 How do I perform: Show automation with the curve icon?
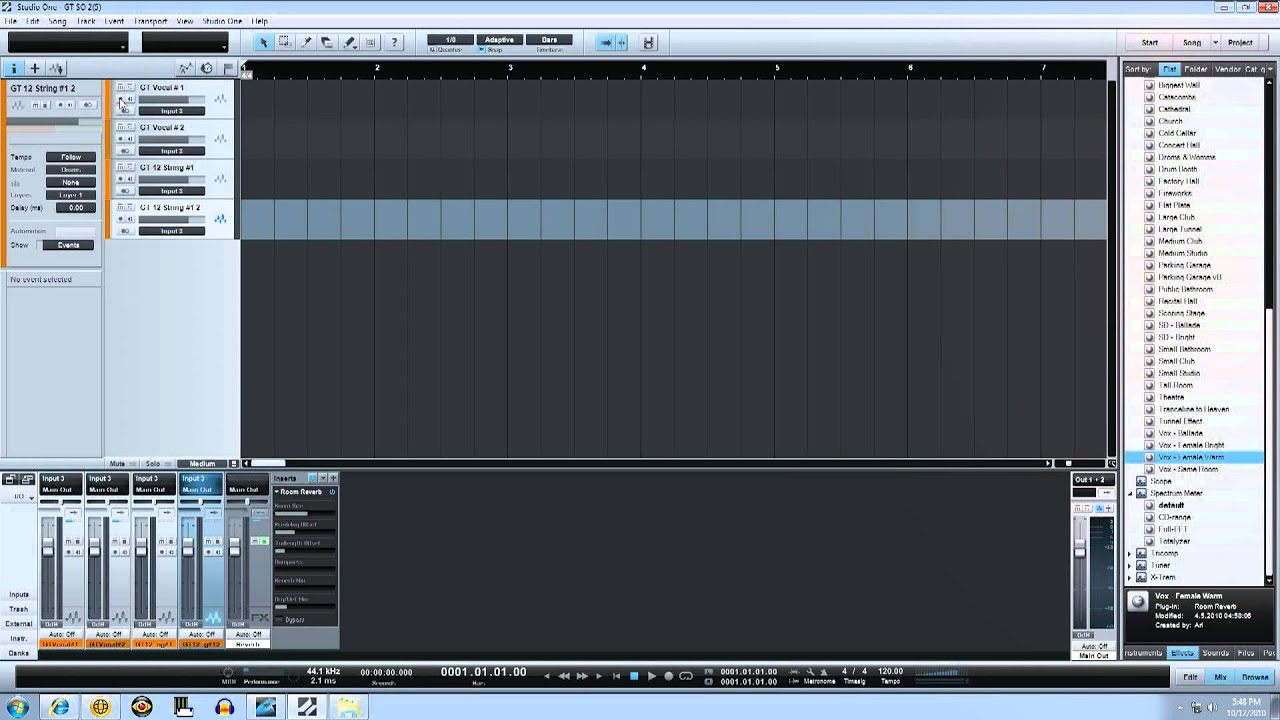tap(185, 69)
